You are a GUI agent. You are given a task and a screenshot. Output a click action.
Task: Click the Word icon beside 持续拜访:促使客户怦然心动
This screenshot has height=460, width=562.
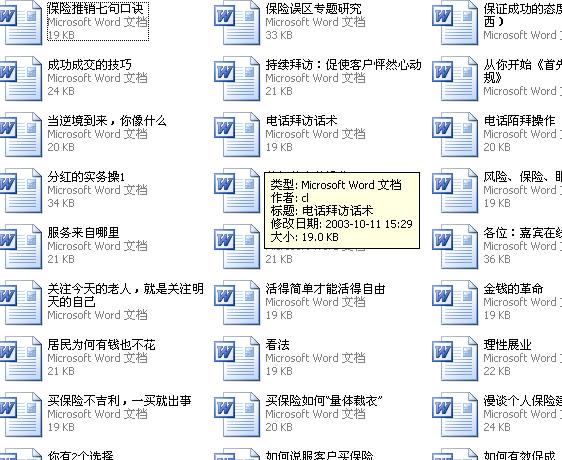point(237,79)
